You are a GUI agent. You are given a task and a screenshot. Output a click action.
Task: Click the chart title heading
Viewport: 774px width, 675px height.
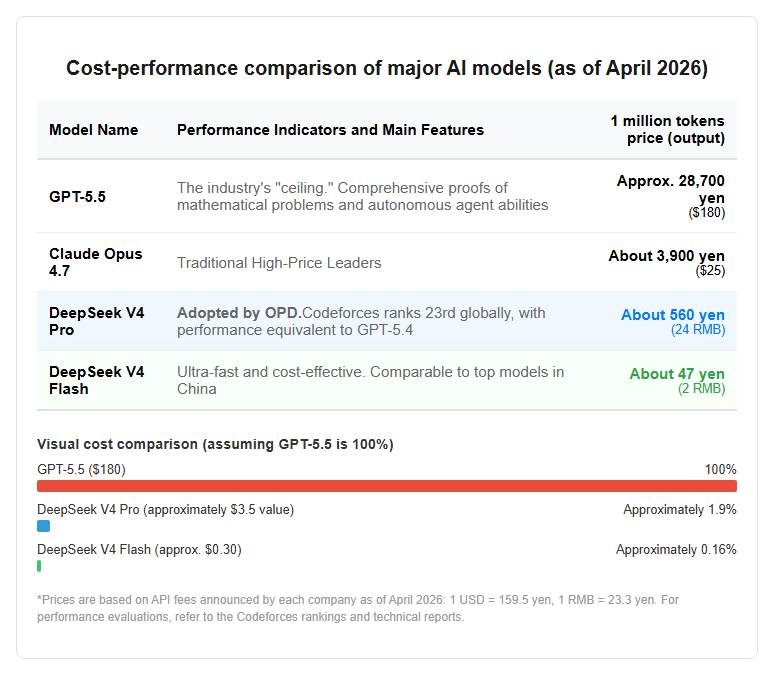coord(387,68)
